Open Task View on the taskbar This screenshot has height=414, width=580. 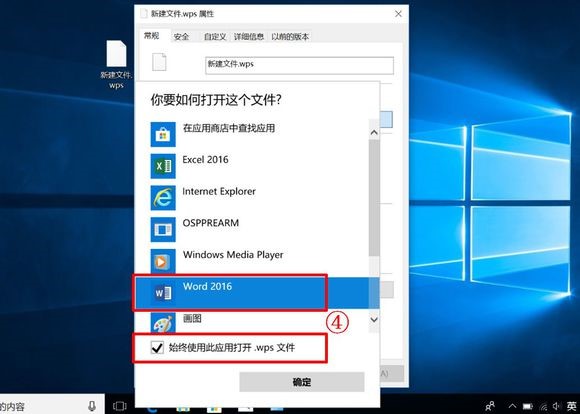click(x=120, y=406)
